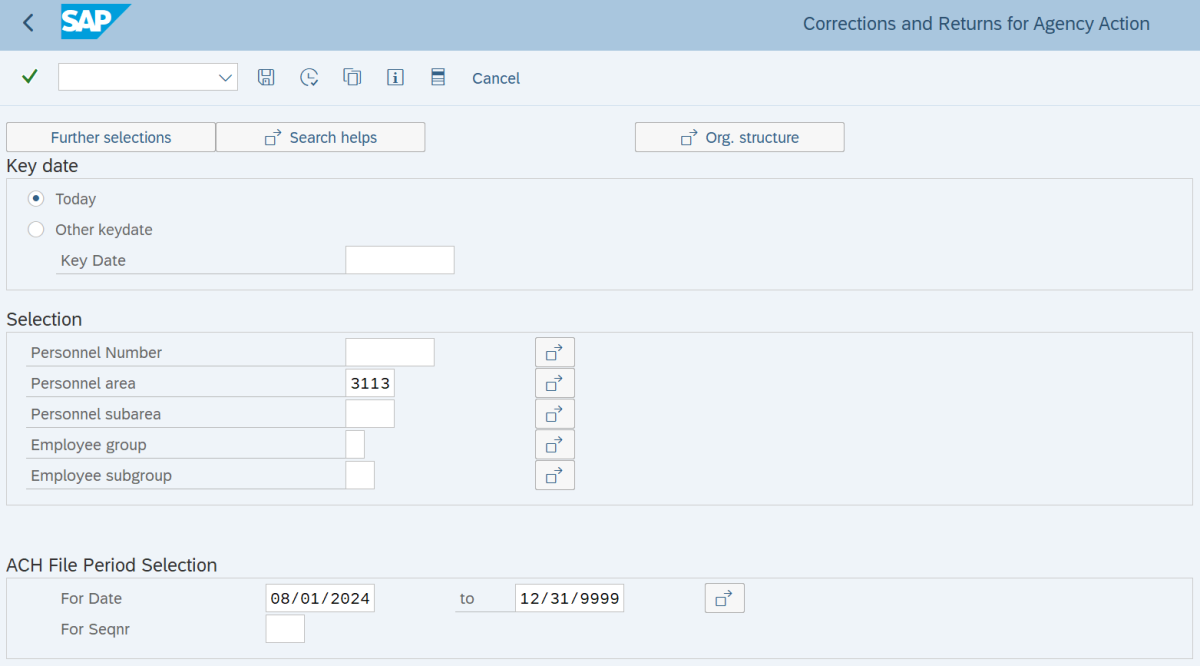Select the Today radio button
This screenshot has width=1200, height=666.
point(36,199)
